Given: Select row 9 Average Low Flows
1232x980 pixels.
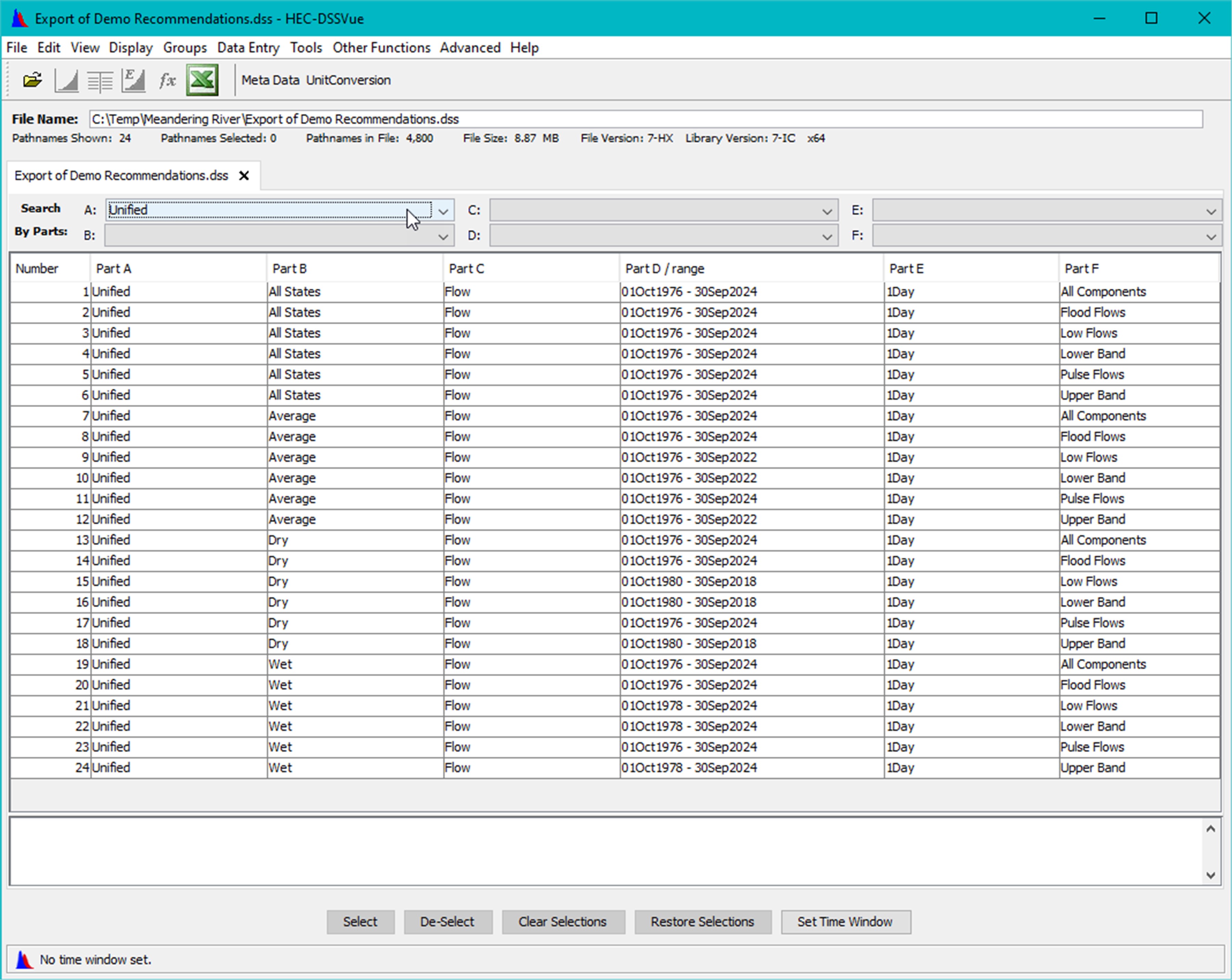Looking at the screenshot, I should pyautogui.click(x=615, y=457).
